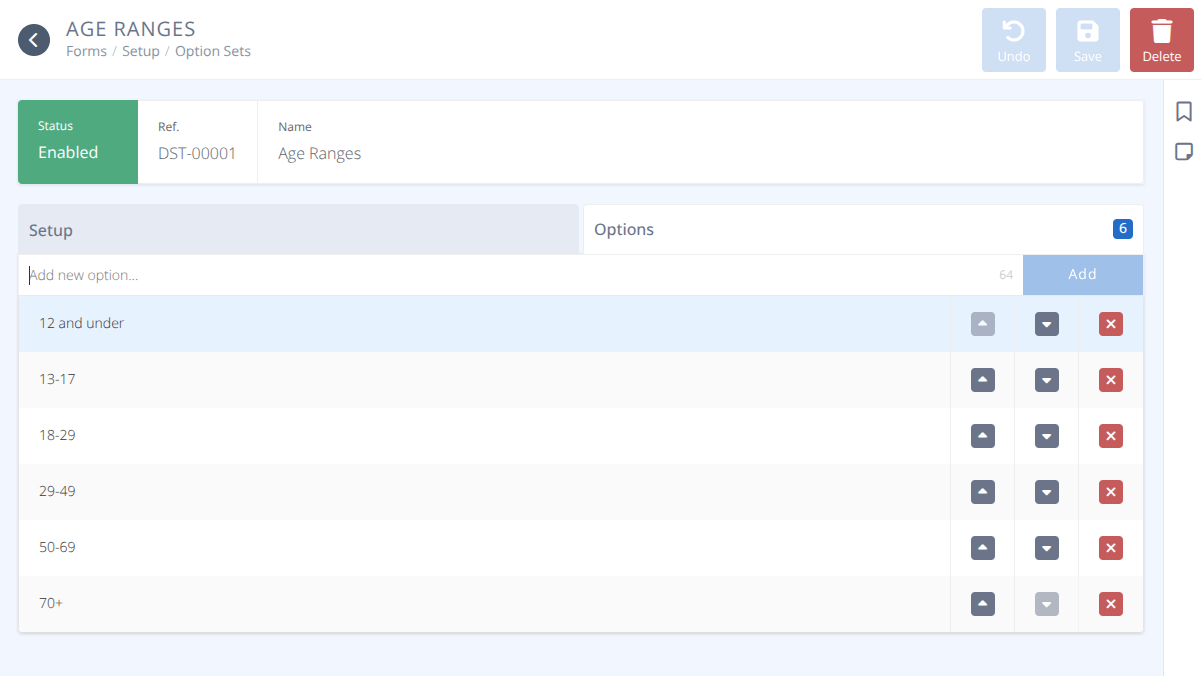Open the Forms breadcrumb link
This screenshot has width=1201, height=676.
click(86, 51)
